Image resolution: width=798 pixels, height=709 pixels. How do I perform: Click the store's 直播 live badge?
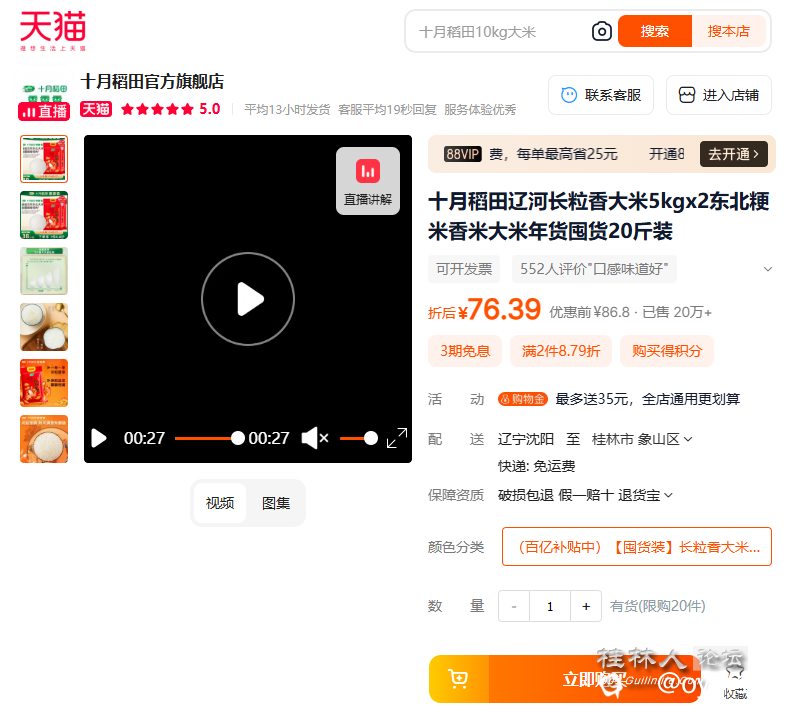pyautogui.click(x=43, y=111)
